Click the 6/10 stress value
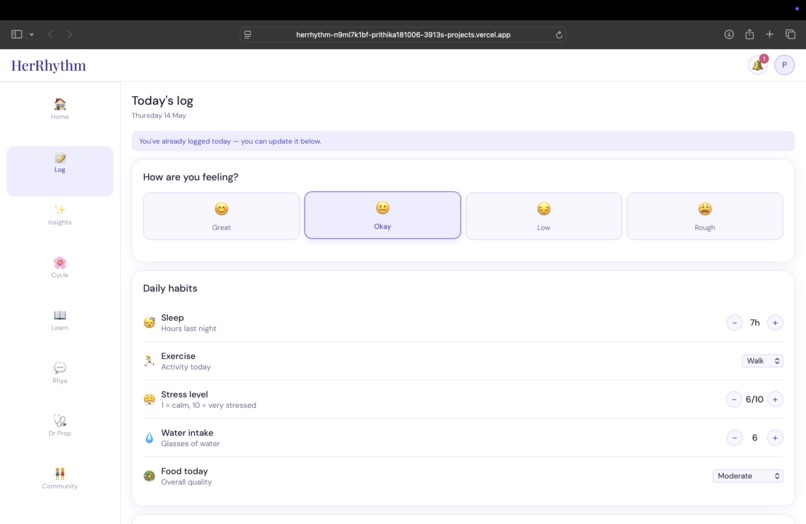Screen dimensions: 806x524 pos(754,400)
